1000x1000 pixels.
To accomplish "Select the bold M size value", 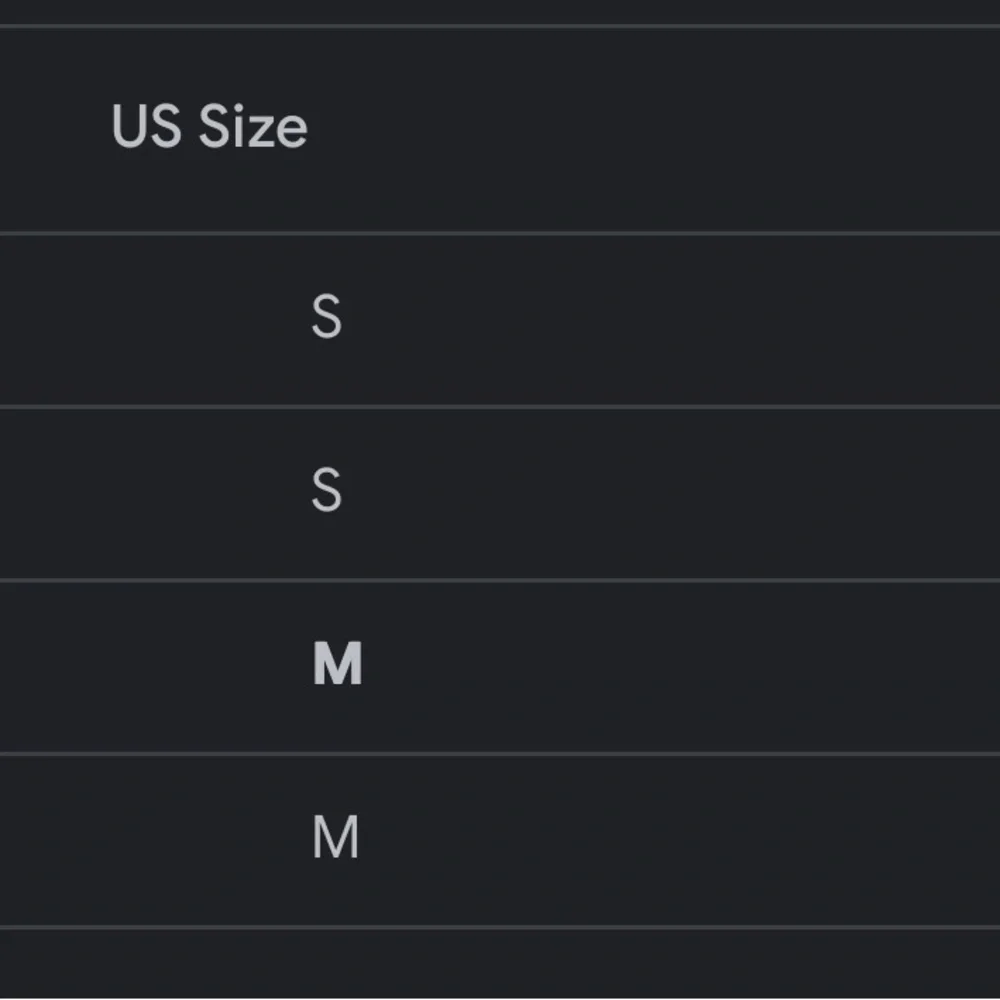I will tap(337, 665).
